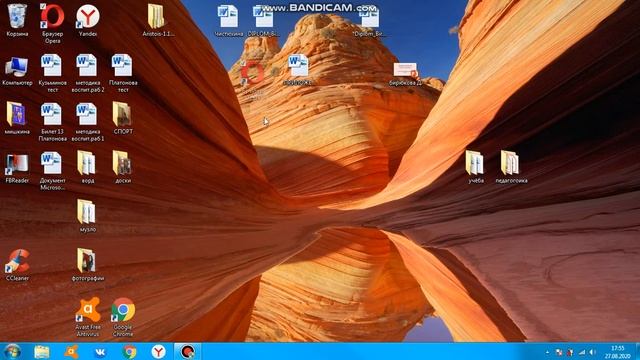Open the VK taskbar shortcut
Image resolution: width=640 pixels, height=360 pixels.
point(100,351)
